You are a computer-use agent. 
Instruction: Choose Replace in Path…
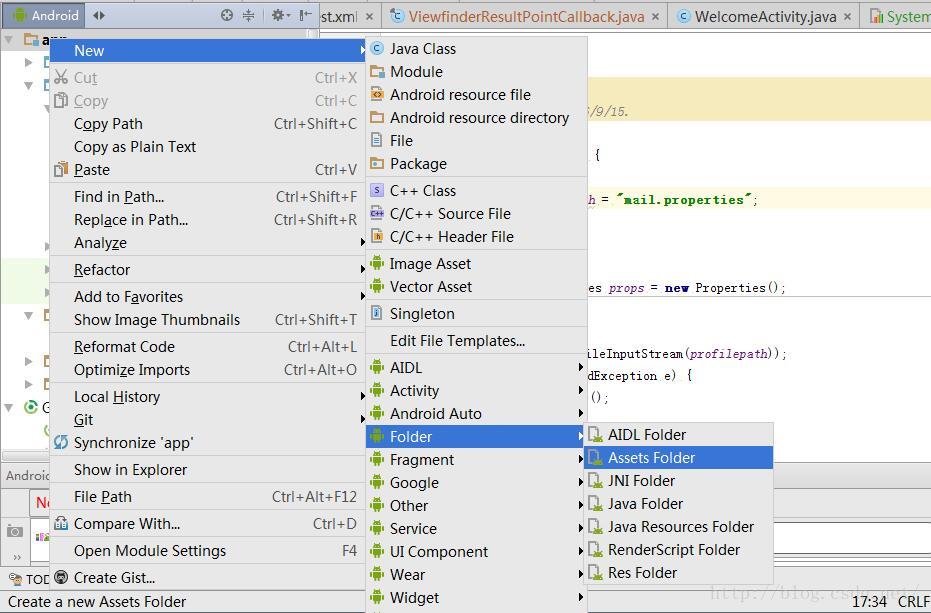[x=207, y=220]
